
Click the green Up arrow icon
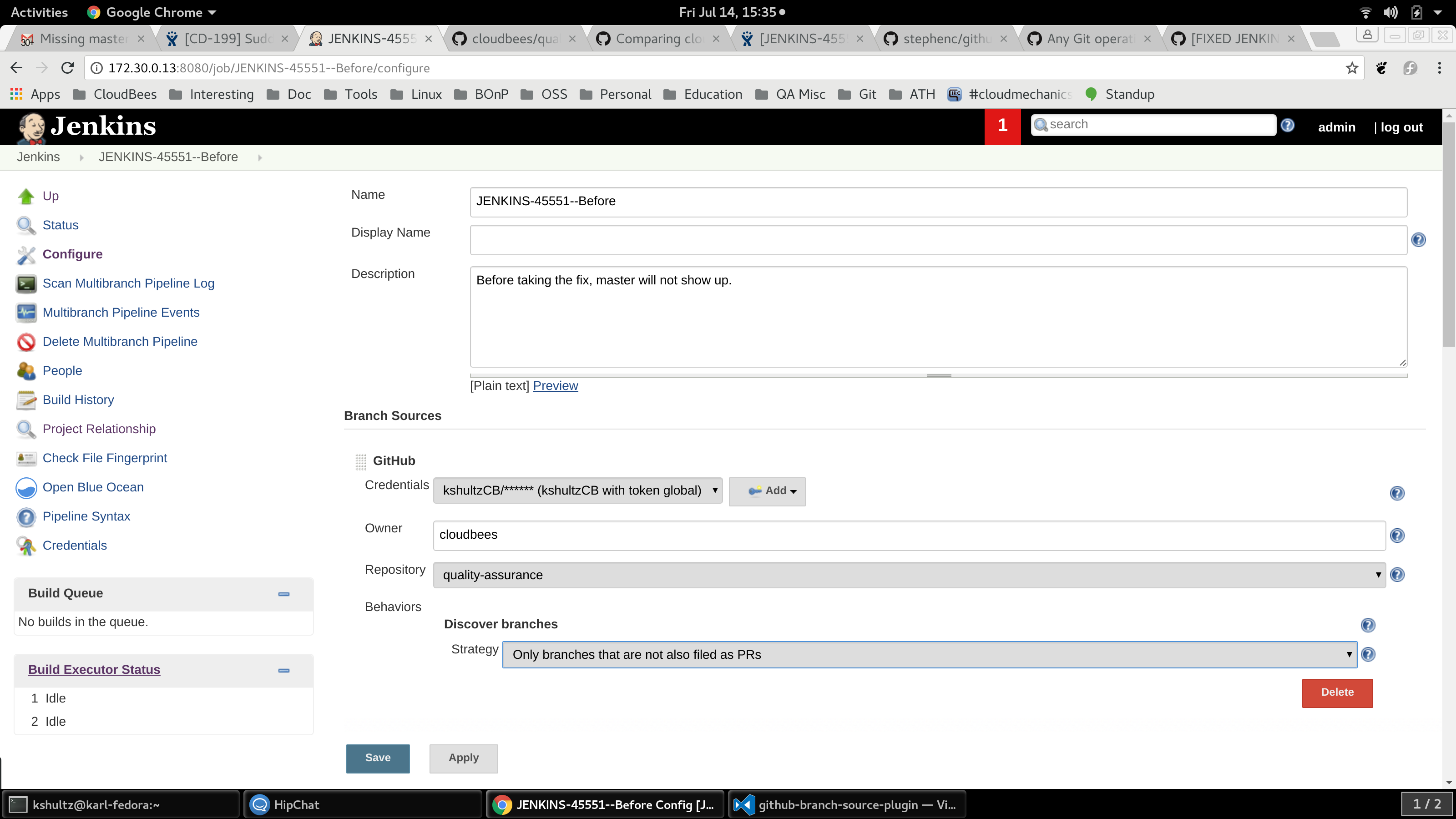26,196
